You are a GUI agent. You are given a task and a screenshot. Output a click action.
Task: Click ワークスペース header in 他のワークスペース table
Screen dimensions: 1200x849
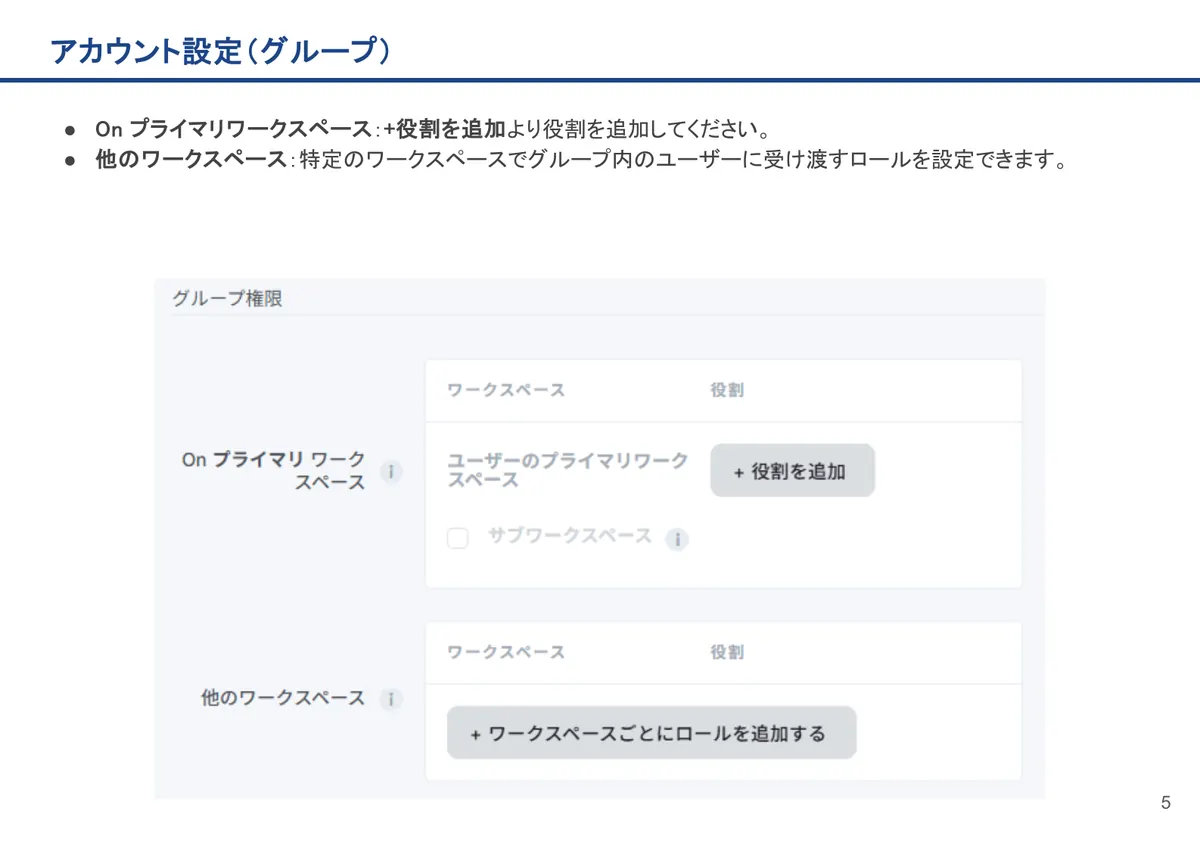(506, 652)
